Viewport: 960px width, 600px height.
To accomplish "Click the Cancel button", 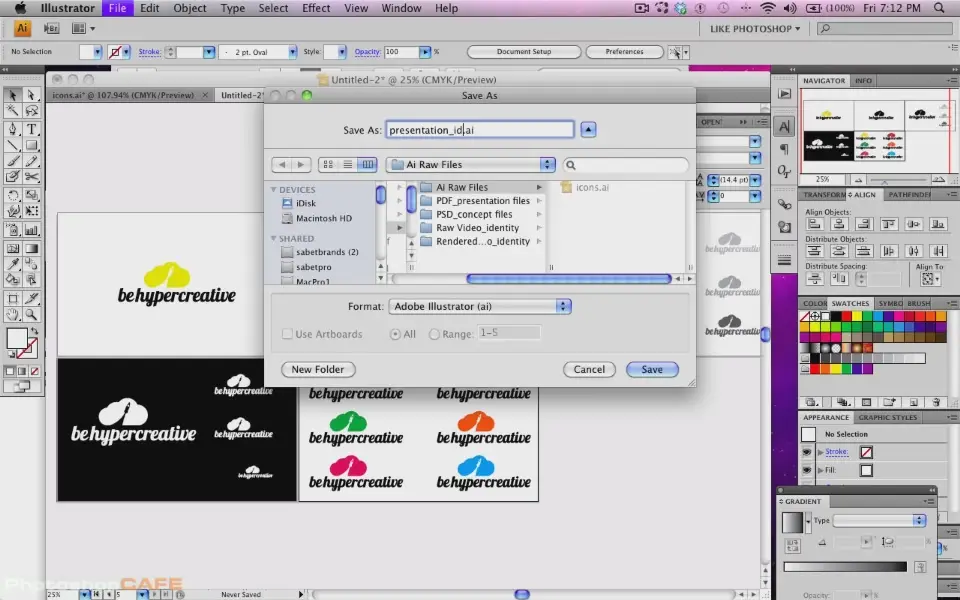I will [x=589, y=369].
